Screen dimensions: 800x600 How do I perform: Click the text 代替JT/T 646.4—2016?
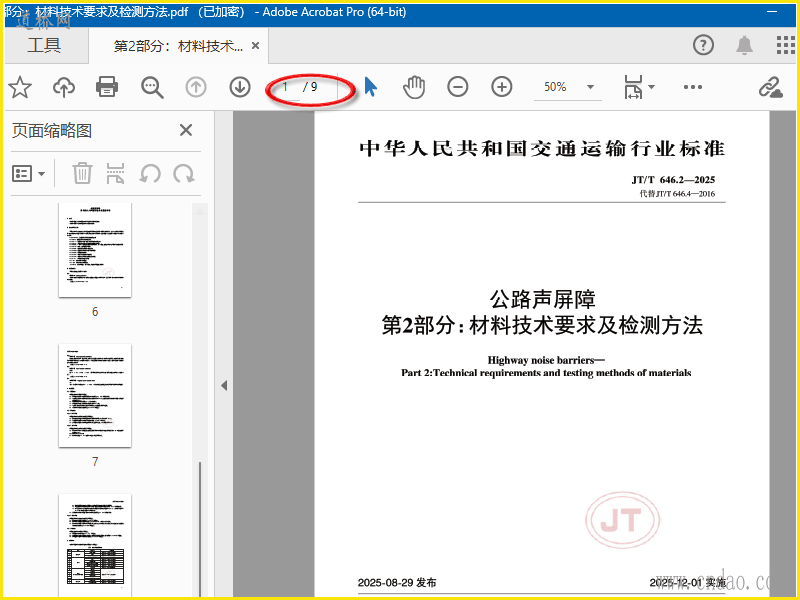pos(677,194)
